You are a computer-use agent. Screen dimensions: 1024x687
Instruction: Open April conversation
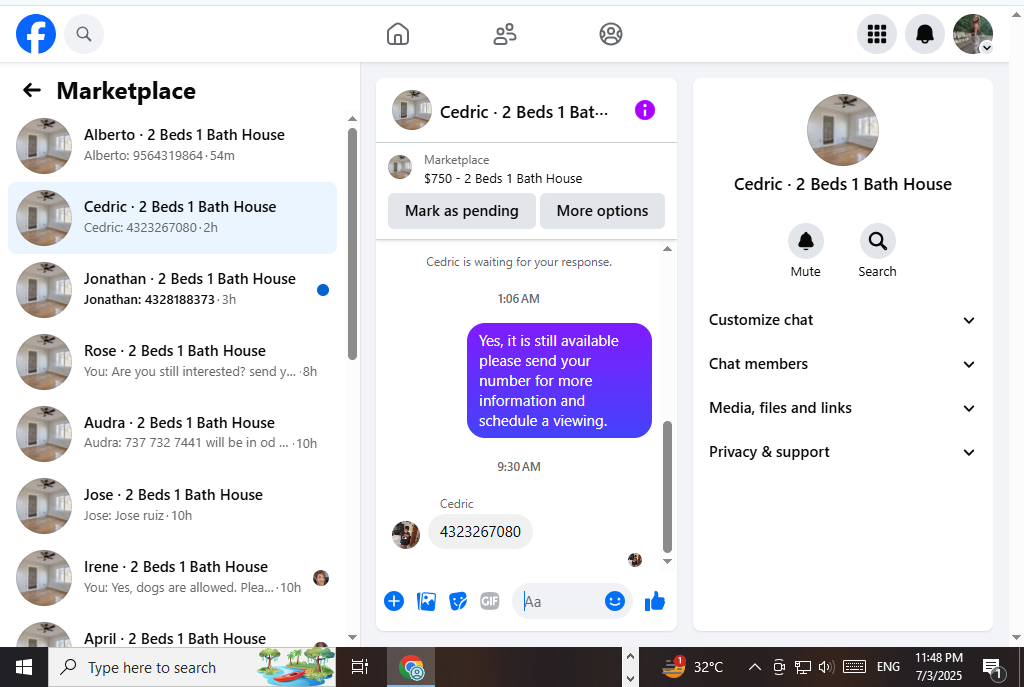(x=172, y=633)
